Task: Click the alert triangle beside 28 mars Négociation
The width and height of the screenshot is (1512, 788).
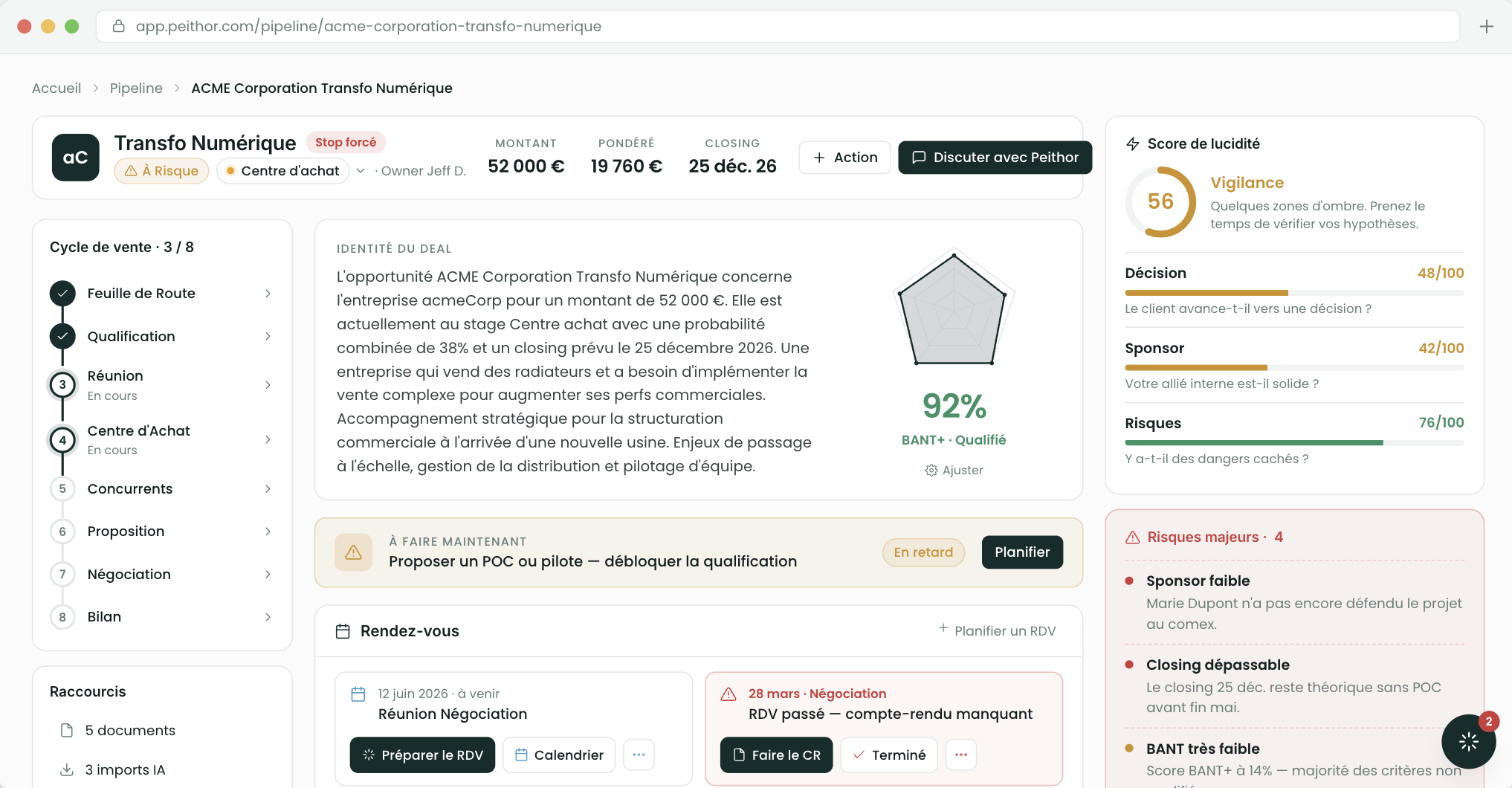Action: point(728,694)
